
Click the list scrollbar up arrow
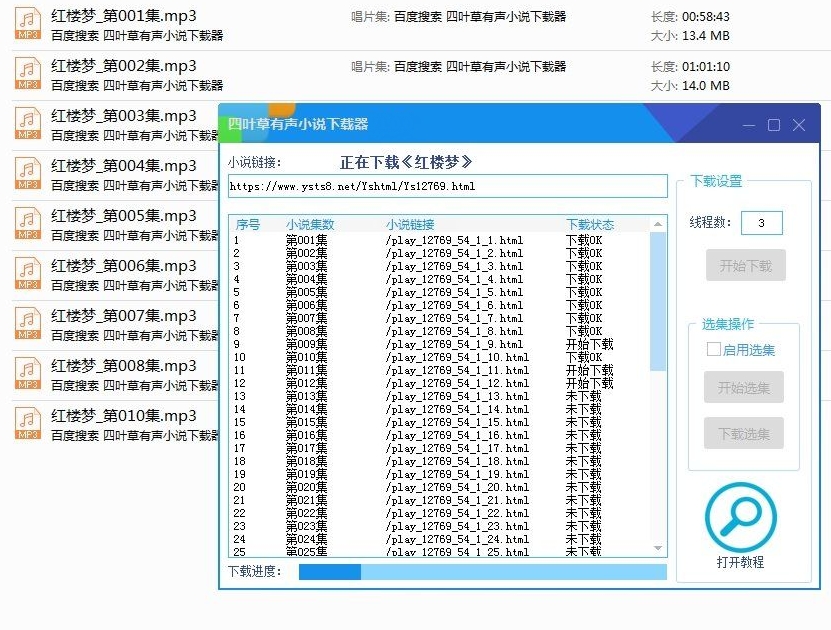coord(658,224)
